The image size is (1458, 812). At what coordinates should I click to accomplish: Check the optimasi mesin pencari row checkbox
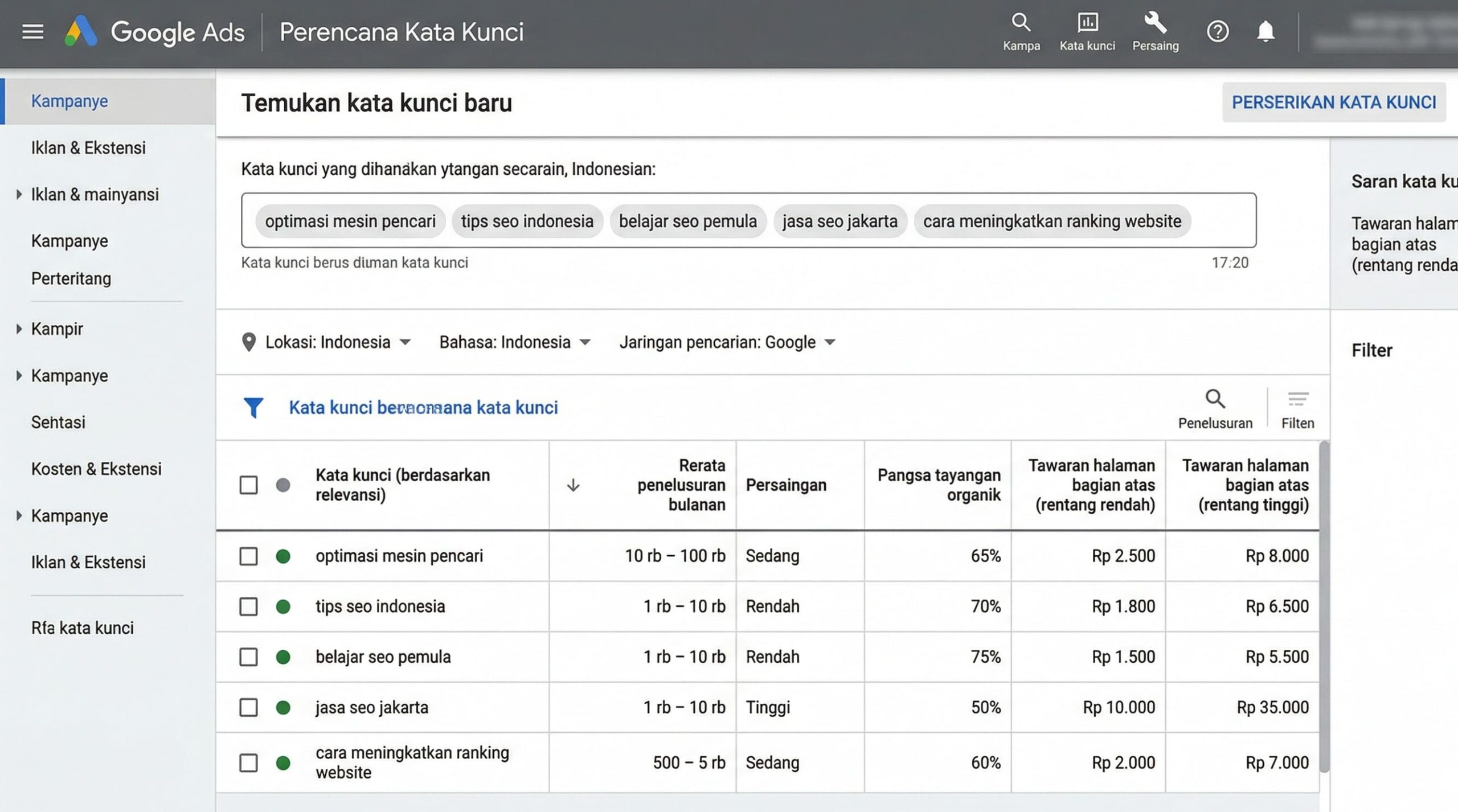[x=248, y=556]
